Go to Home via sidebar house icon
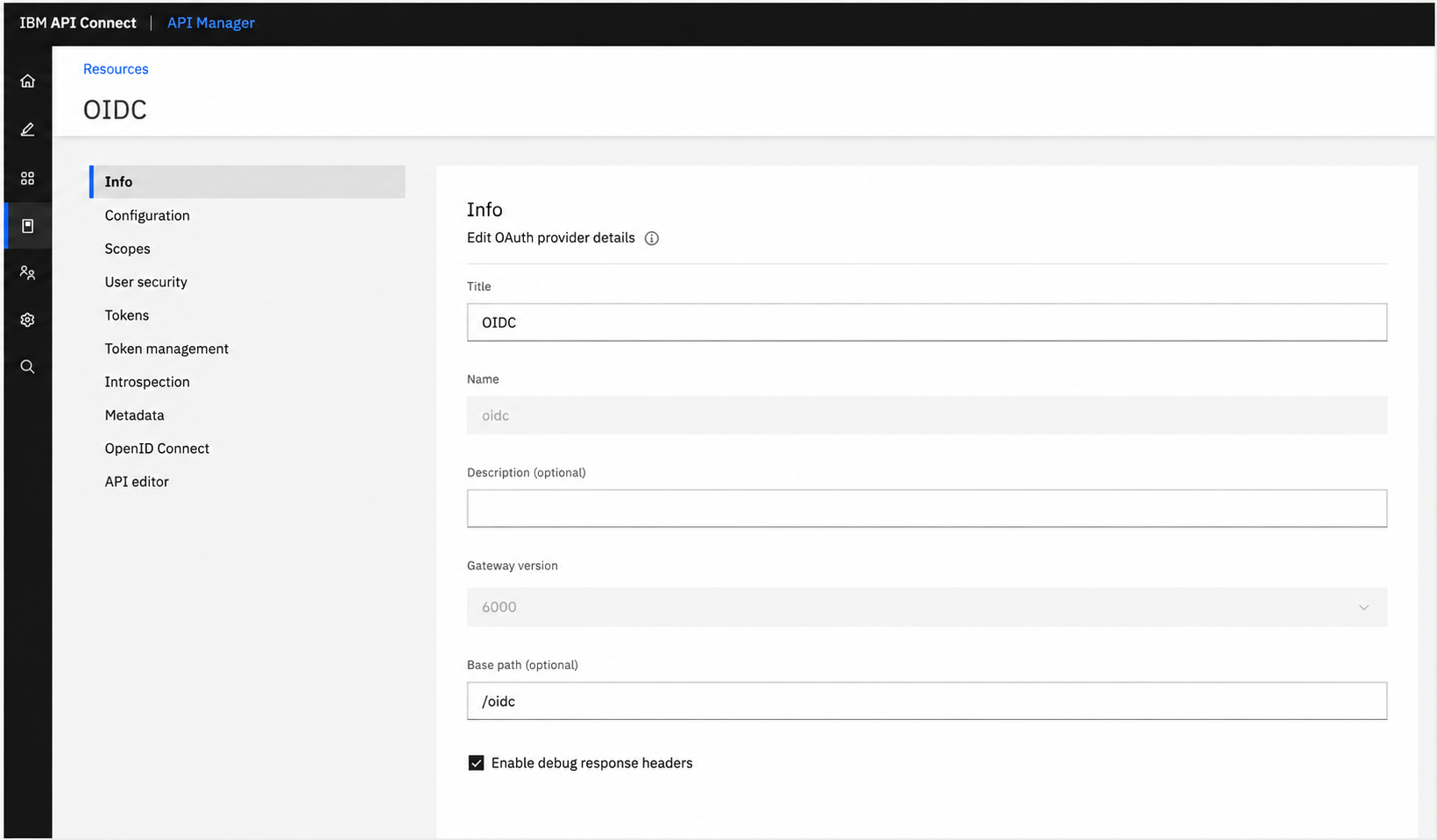Screen dimensions: 1437x840 (x=27, y=81)
